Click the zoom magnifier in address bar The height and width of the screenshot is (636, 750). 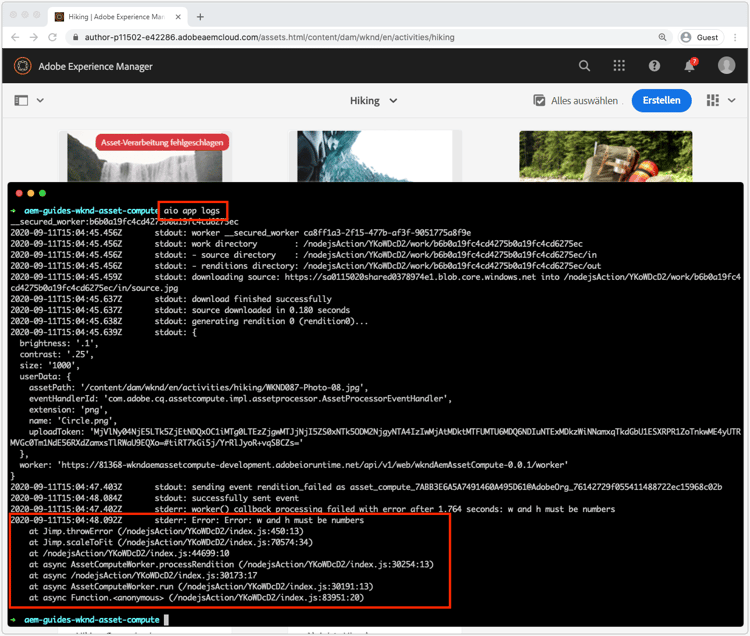pos(662,37)
